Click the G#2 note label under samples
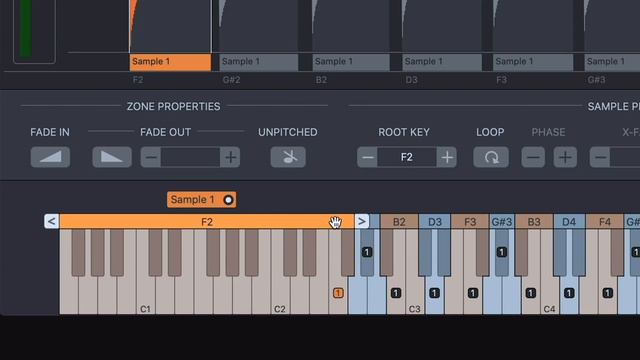Screen dimensions: 640x360 231,80
